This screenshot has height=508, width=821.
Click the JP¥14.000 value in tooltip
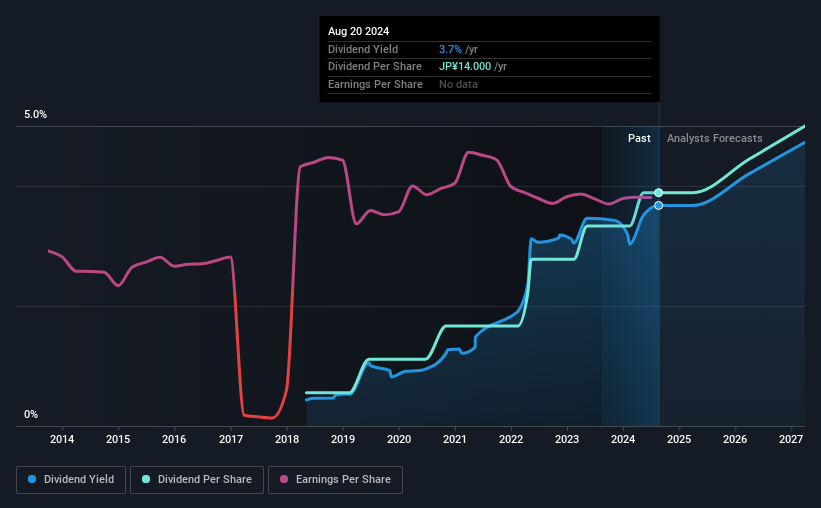[465, 67]
